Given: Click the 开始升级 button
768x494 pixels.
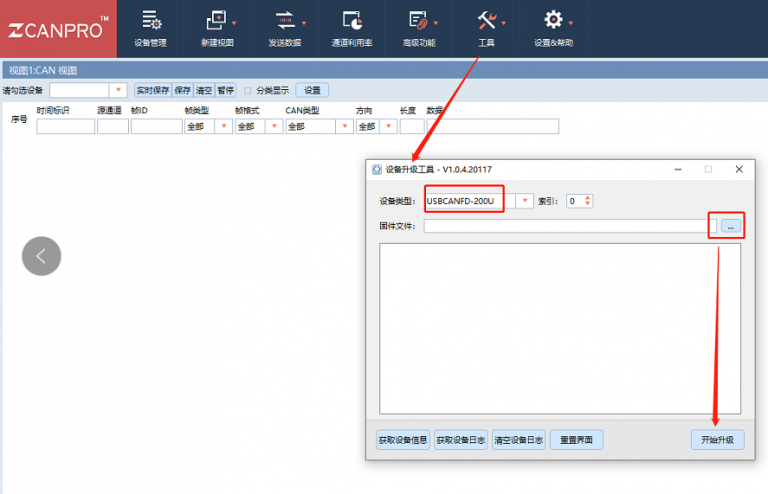Looking at the screenshot, I should coord(717,440).
